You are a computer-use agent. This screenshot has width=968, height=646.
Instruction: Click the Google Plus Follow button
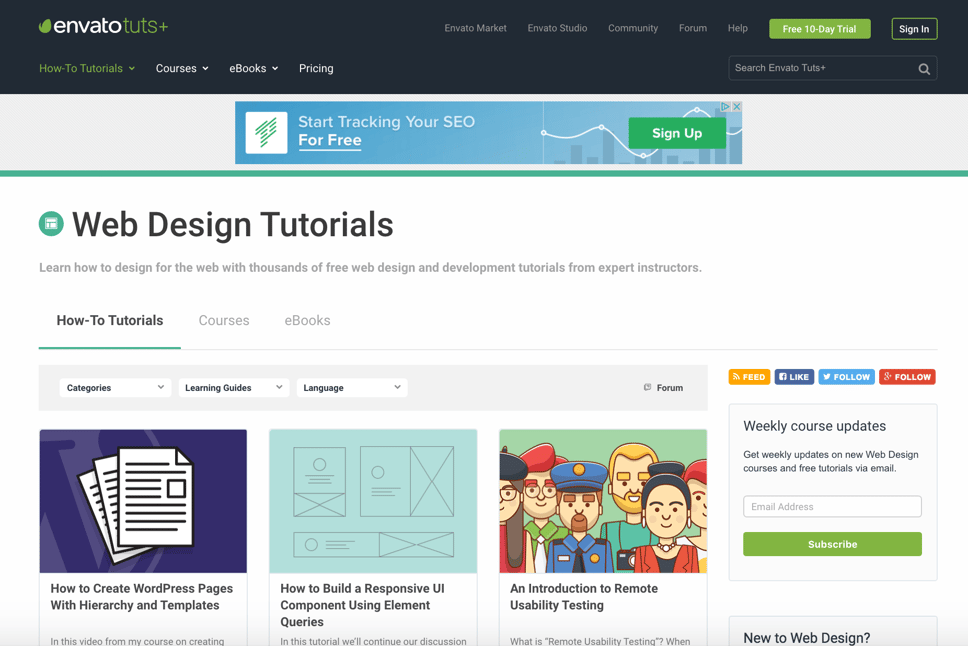point(907,377)
